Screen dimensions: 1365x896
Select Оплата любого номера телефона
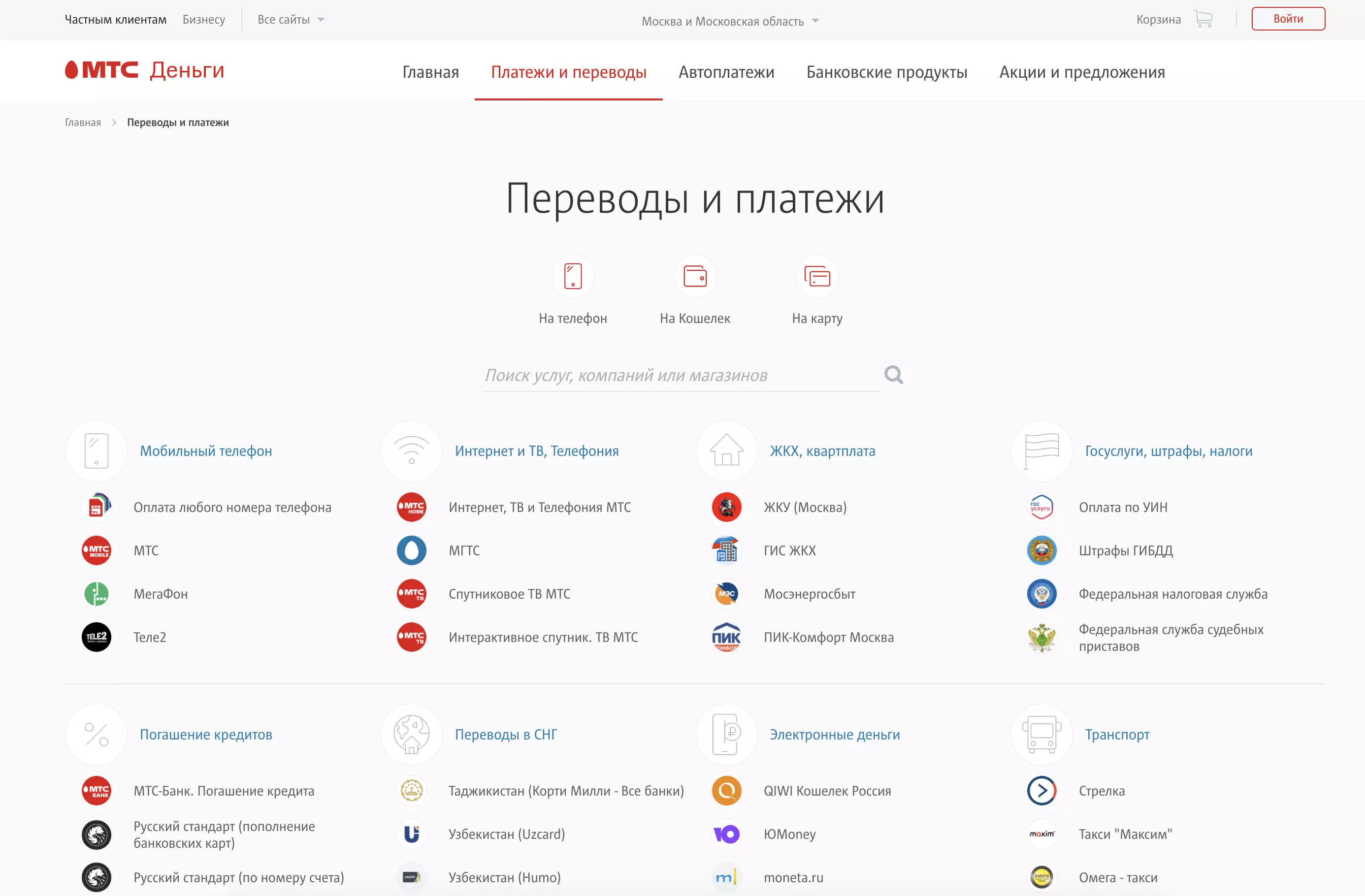point(232,508)
